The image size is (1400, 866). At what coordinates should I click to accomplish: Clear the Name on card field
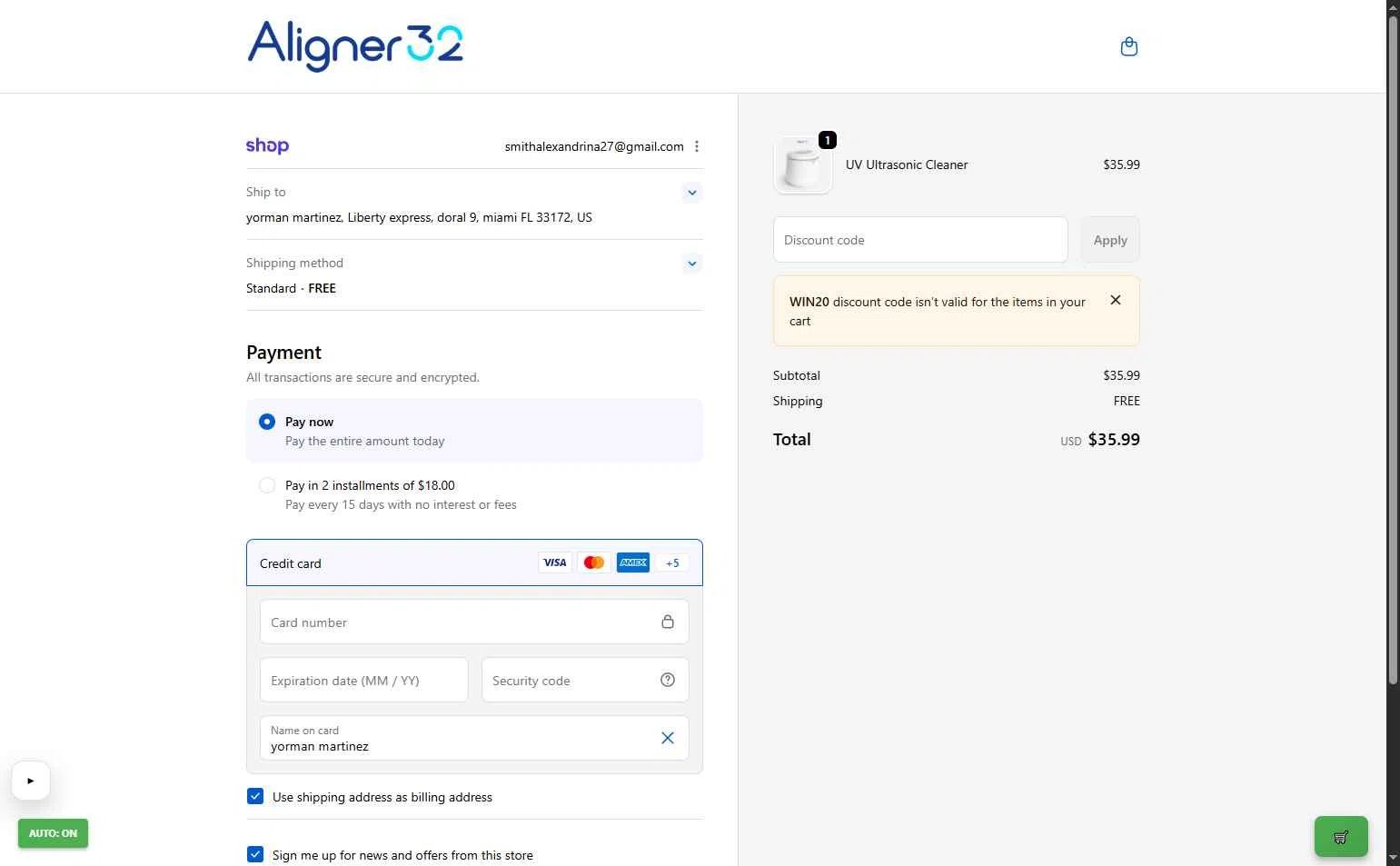pyautogui.click(x=668, y=738)
